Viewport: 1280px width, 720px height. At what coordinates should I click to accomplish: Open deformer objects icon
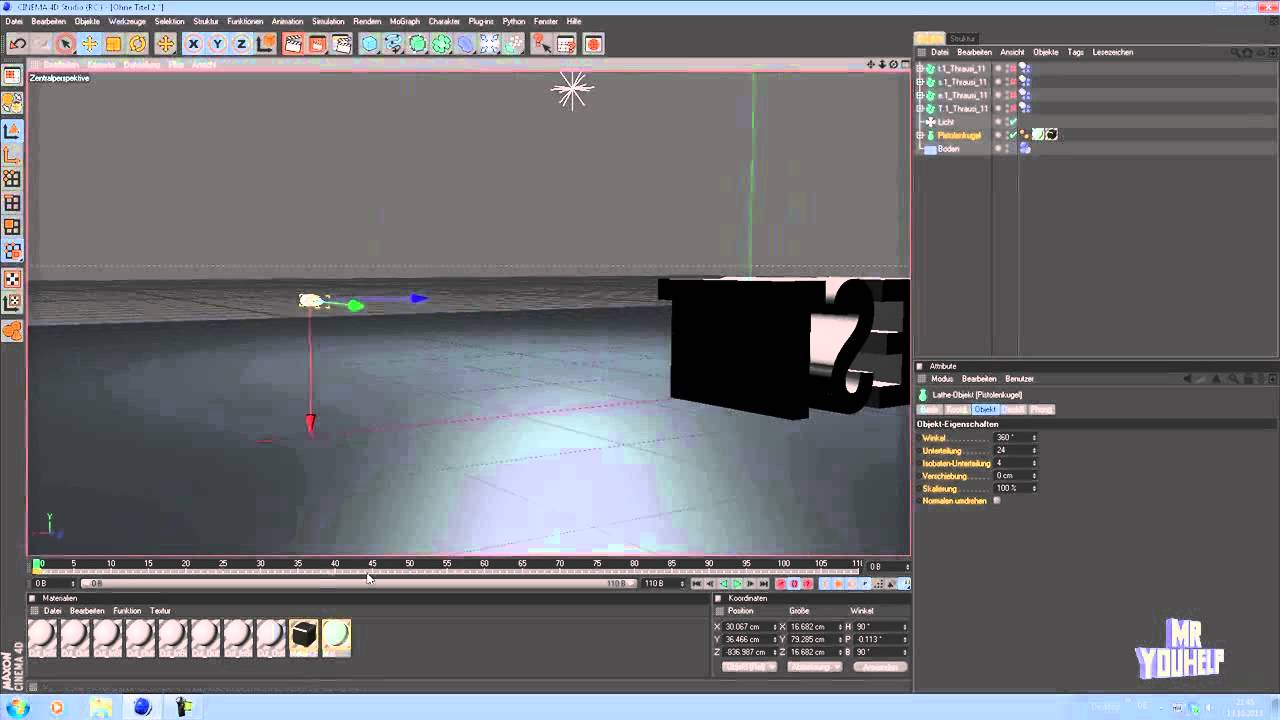point(465,44)
